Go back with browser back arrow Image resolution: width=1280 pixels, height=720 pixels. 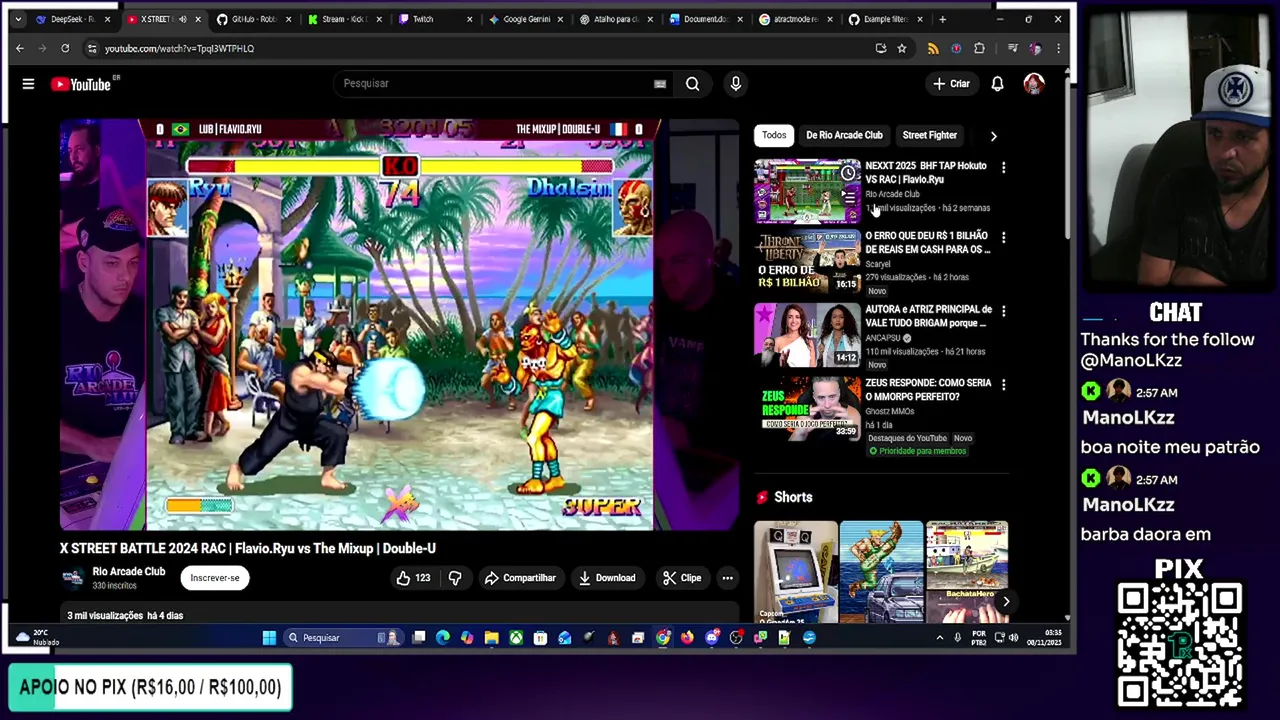(x=19, y=48)
